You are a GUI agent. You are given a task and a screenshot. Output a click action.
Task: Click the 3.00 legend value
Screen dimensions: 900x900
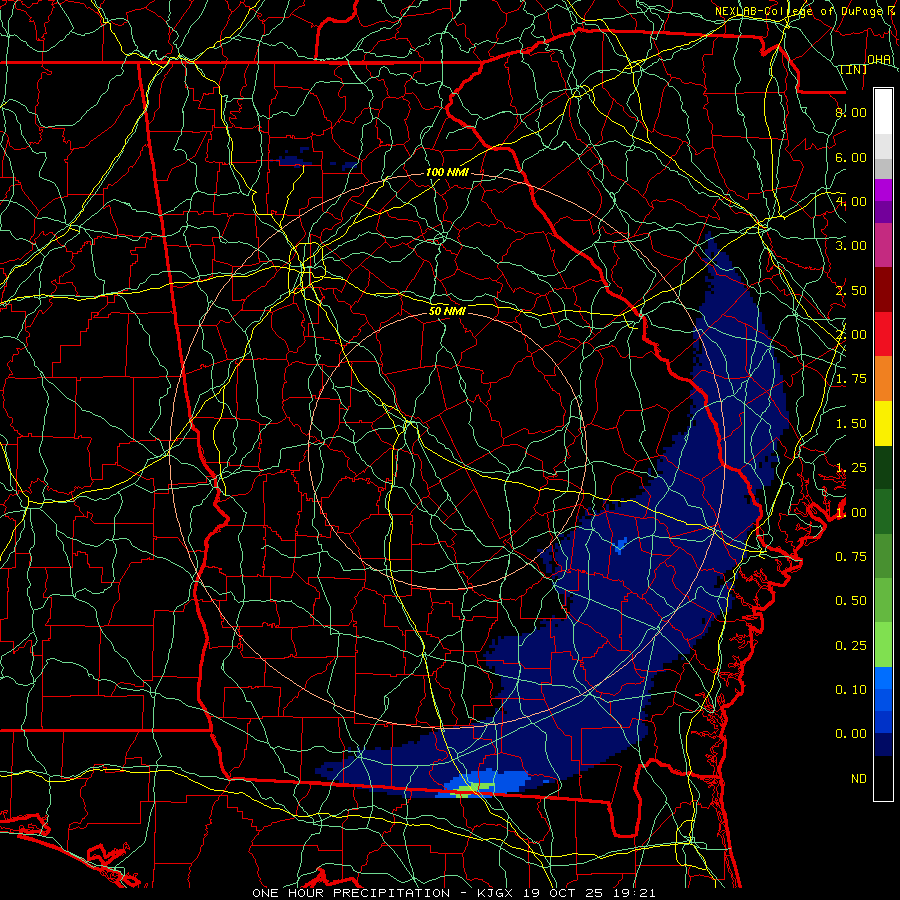pyautogui.click(x=851, y=245)
